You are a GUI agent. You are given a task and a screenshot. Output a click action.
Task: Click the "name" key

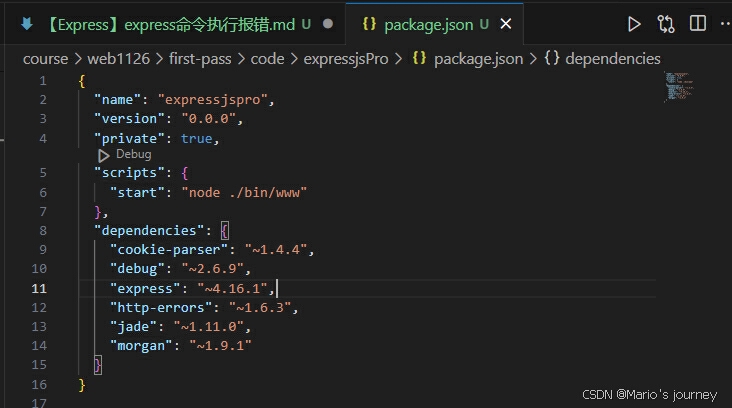point(117,100)
